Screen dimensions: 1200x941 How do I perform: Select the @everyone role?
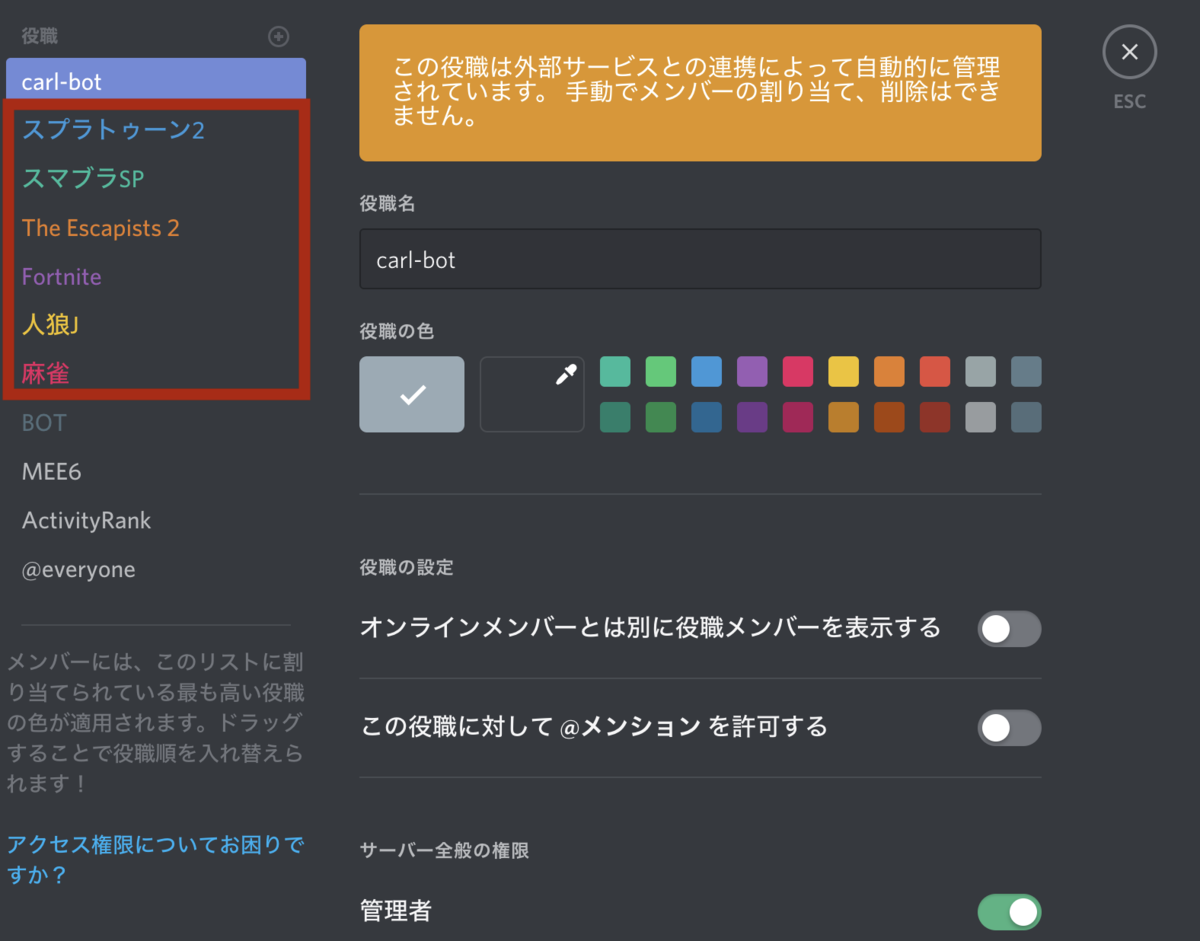[x=79, y=570]
